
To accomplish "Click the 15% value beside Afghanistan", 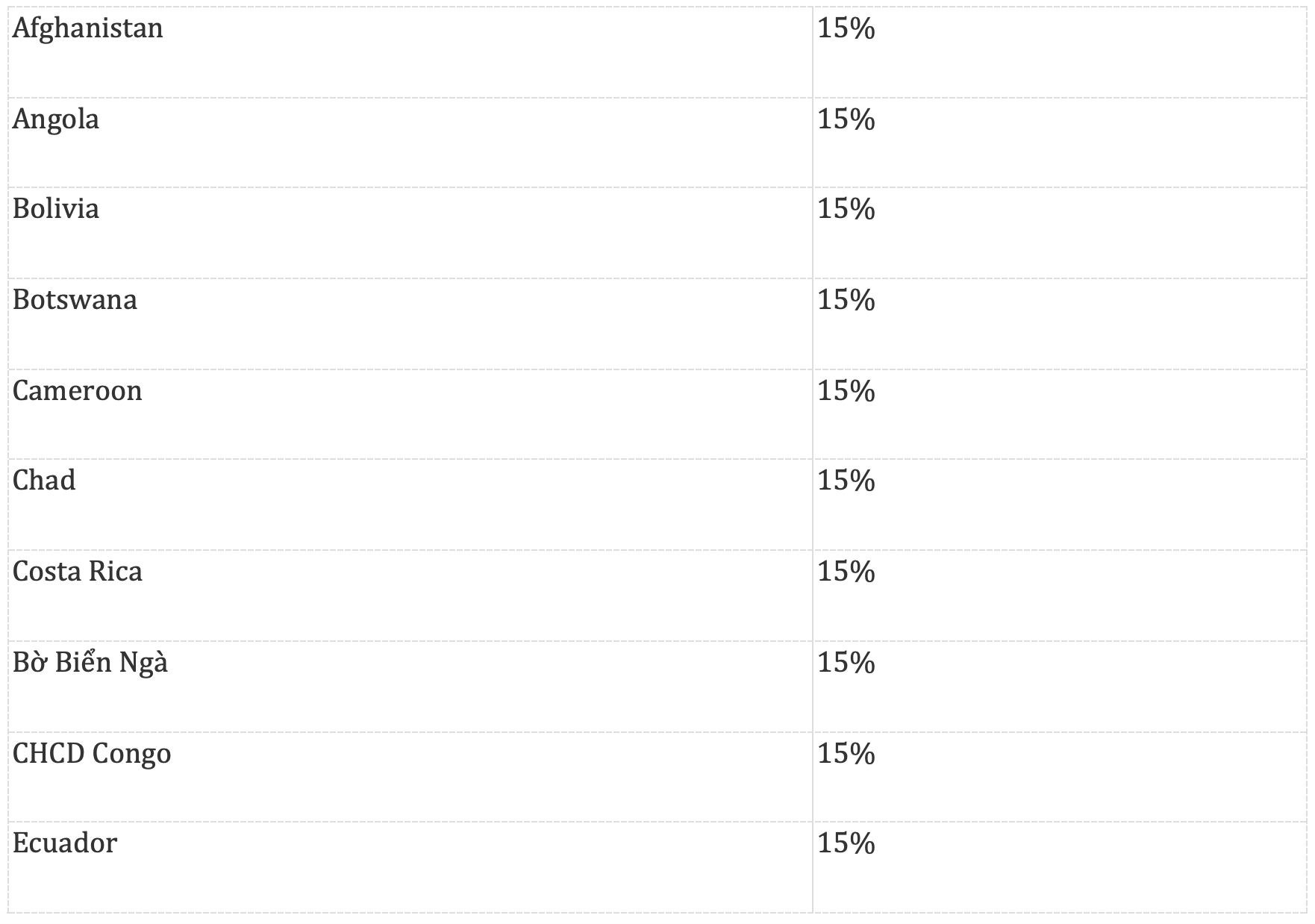I will [x=846, y=29].
